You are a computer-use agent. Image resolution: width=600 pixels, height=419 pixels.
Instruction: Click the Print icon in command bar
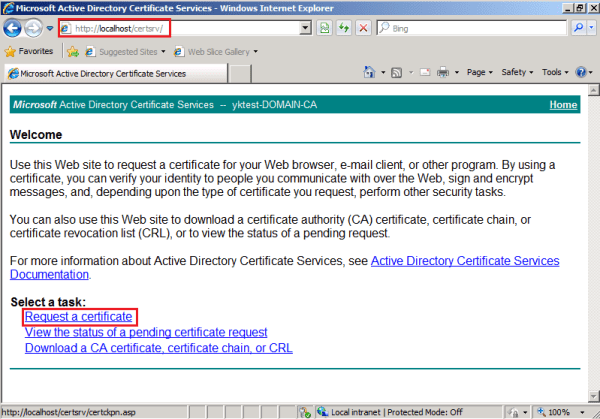tap(443, 72)
